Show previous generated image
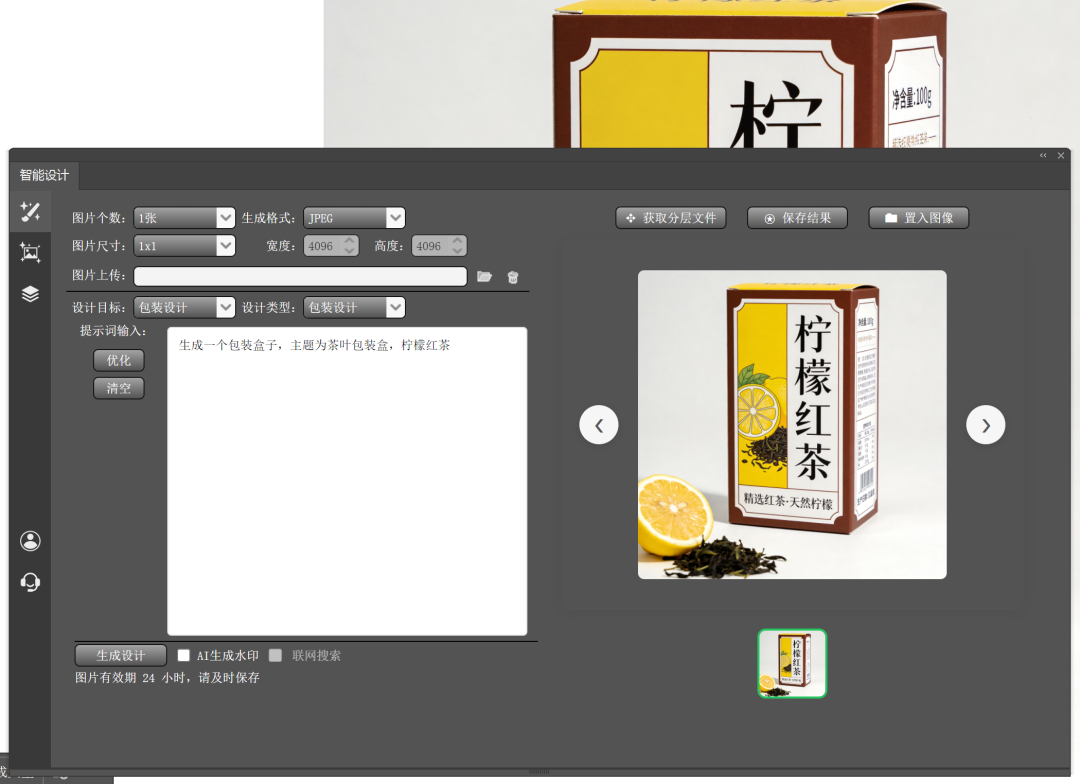The height and width of the screenshot is (784, 1080). point(599,424)
